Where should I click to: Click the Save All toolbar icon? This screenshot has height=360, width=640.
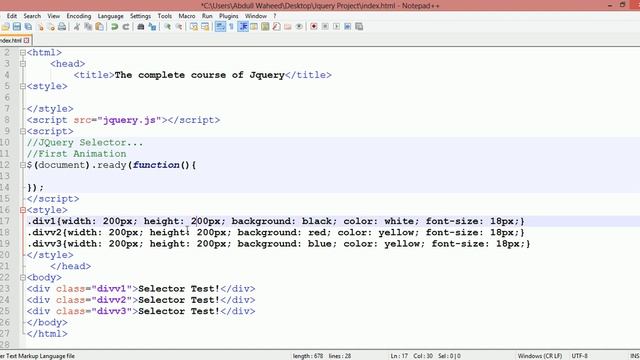pyautogui.click(x=28, y=27)
